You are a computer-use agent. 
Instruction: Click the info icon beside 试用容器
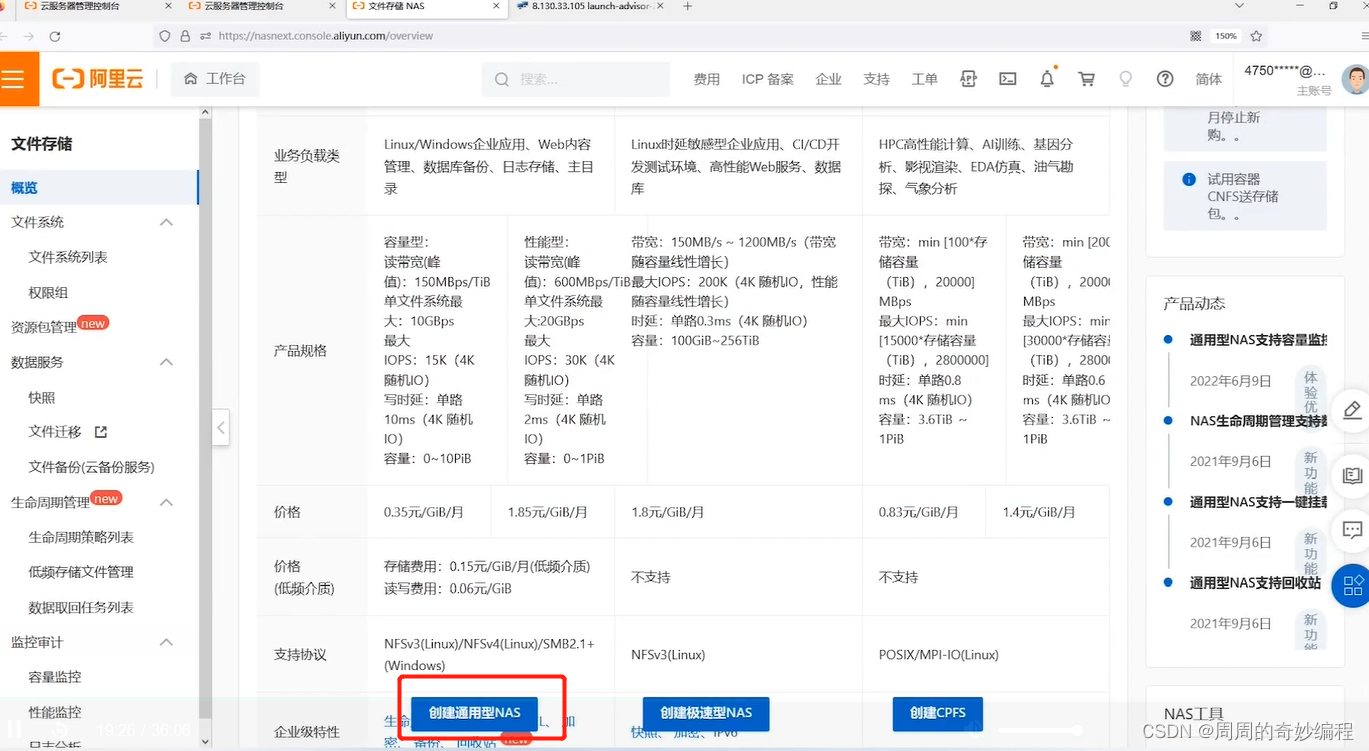1189,179
